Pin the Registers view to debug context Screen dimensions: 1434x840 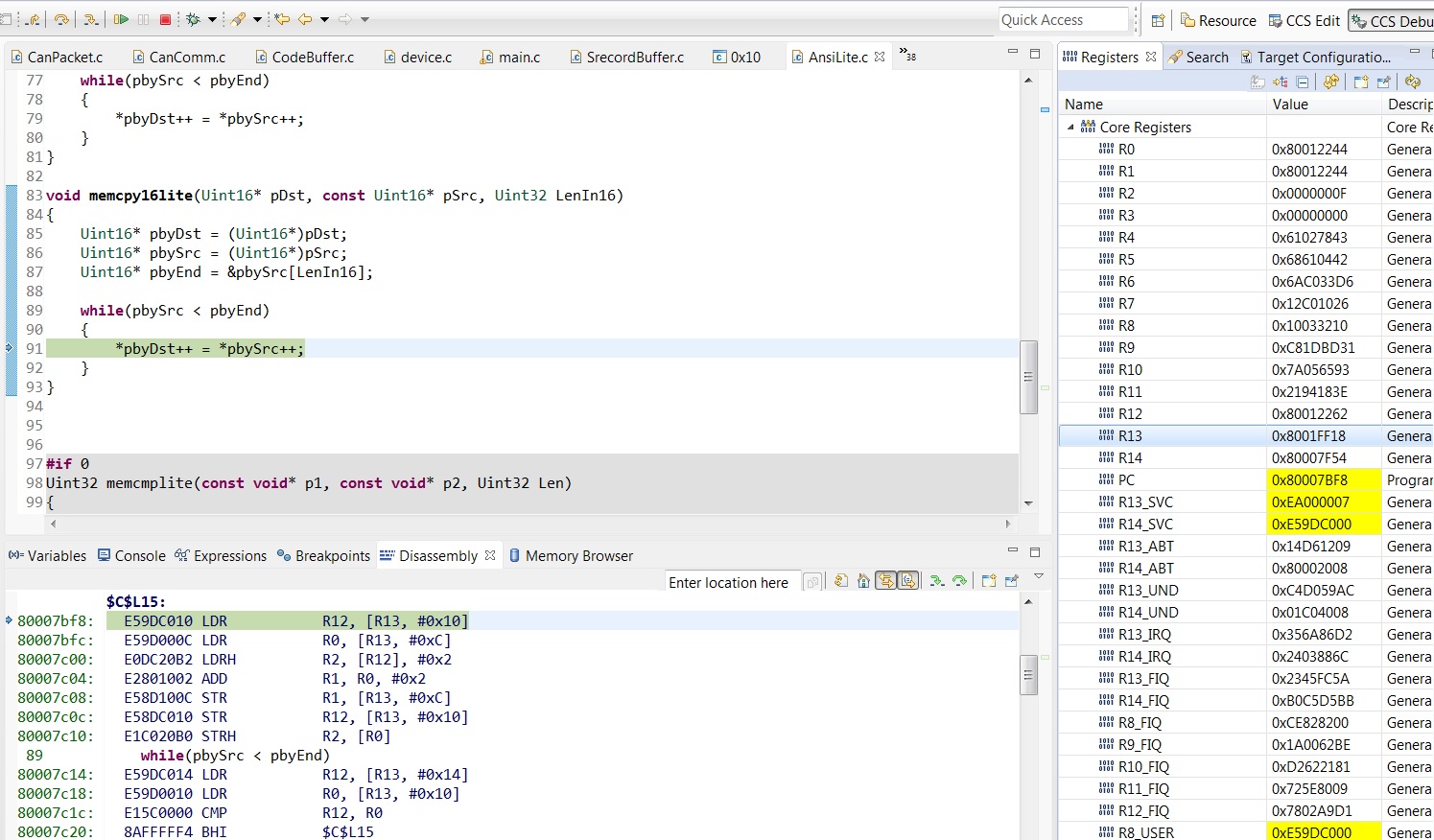(1383, 82)
